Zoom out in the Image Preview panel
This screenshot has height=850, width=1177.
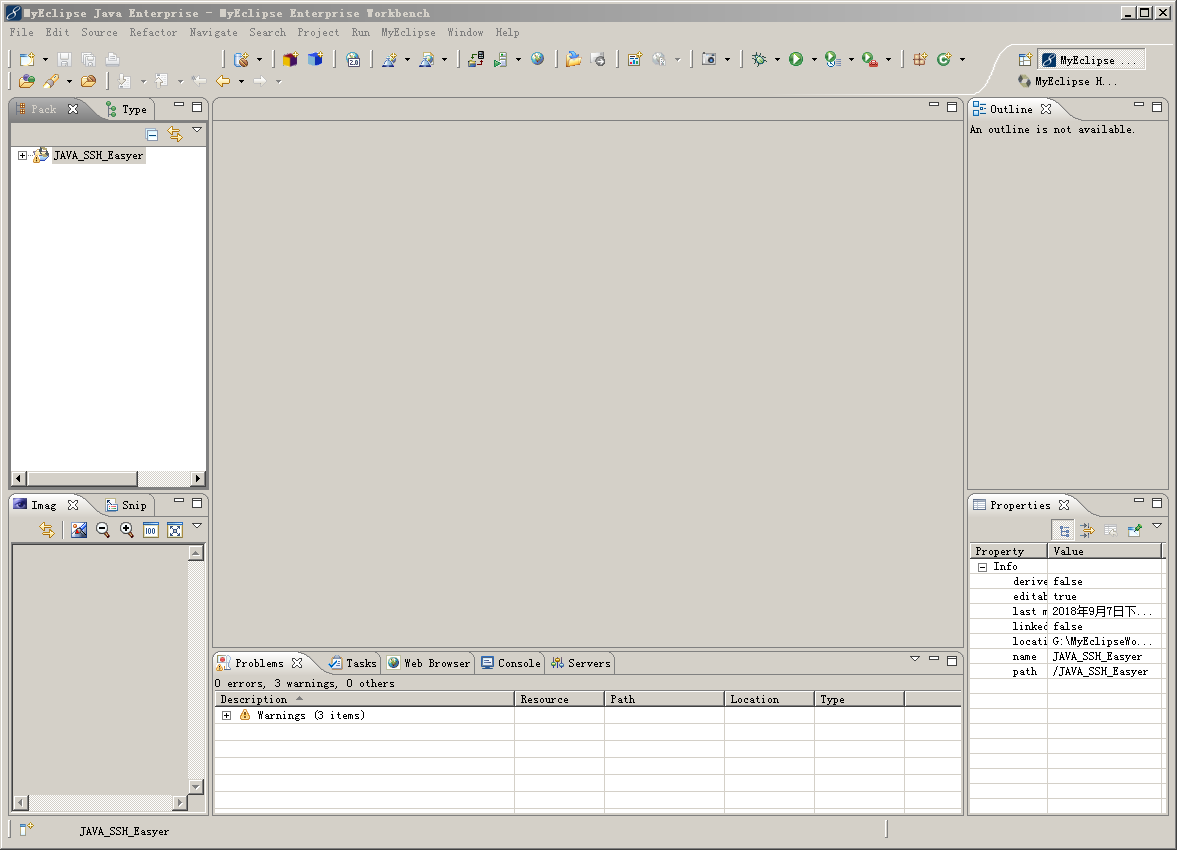coord(103,530)
